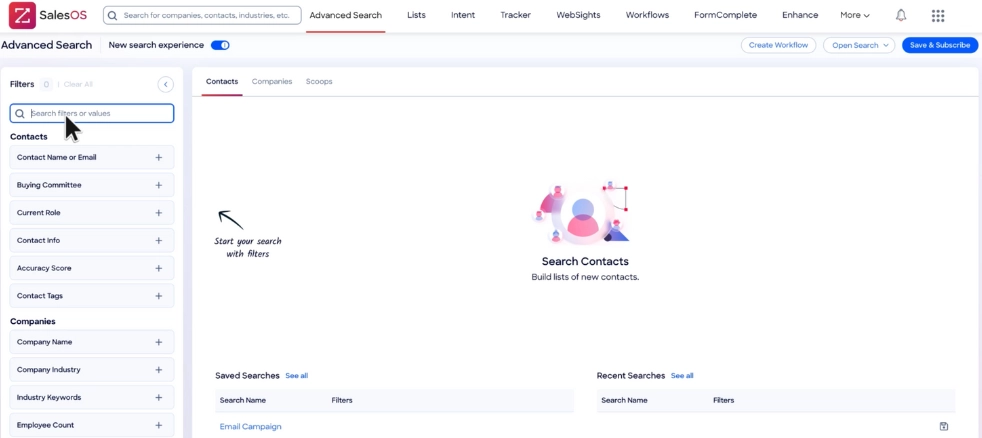Click Filters column header under Recent Searches
This screenshot has width=982, height=438.
(723, 400)
